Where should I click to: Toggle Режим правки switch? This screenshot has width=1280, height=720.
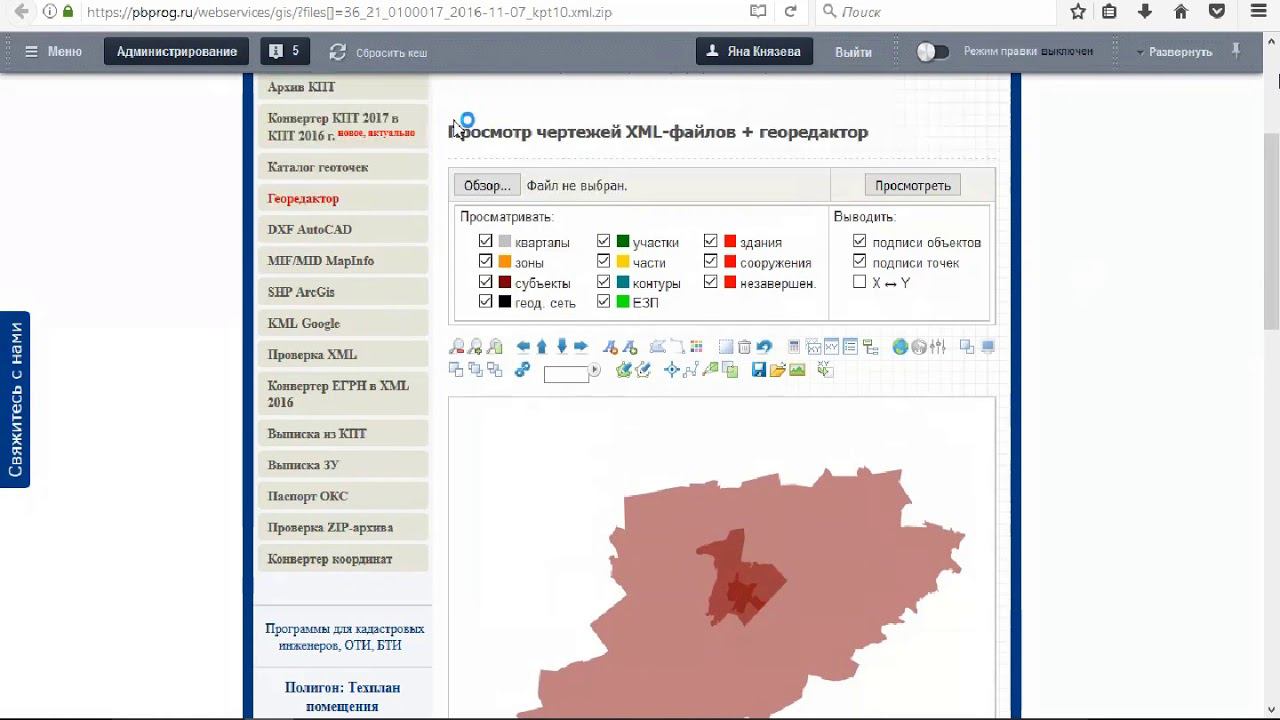pyautogui.click(x=932, y=51)
